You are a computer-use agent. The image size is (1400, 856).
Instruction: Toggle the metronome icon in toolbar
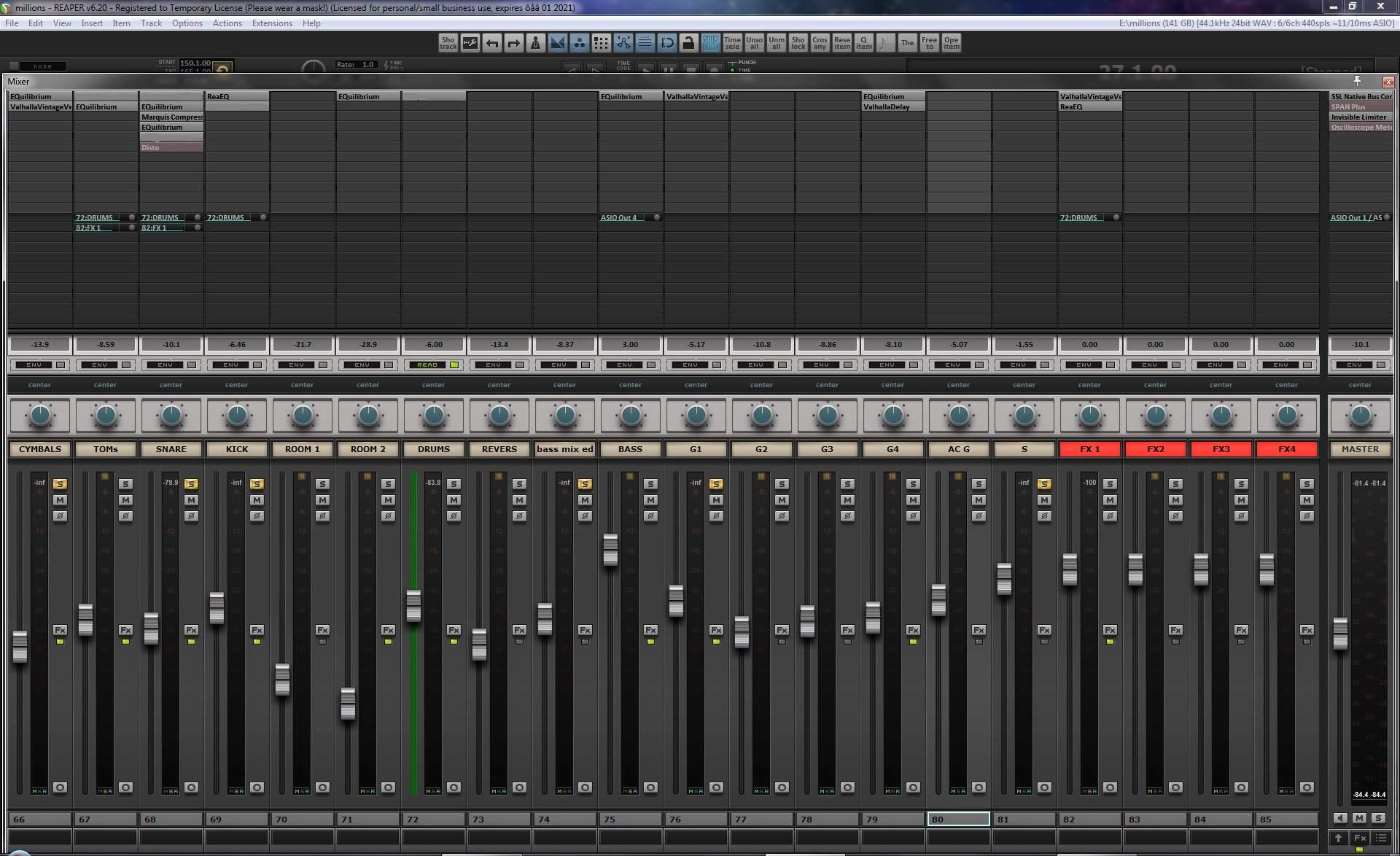point(535,43)
